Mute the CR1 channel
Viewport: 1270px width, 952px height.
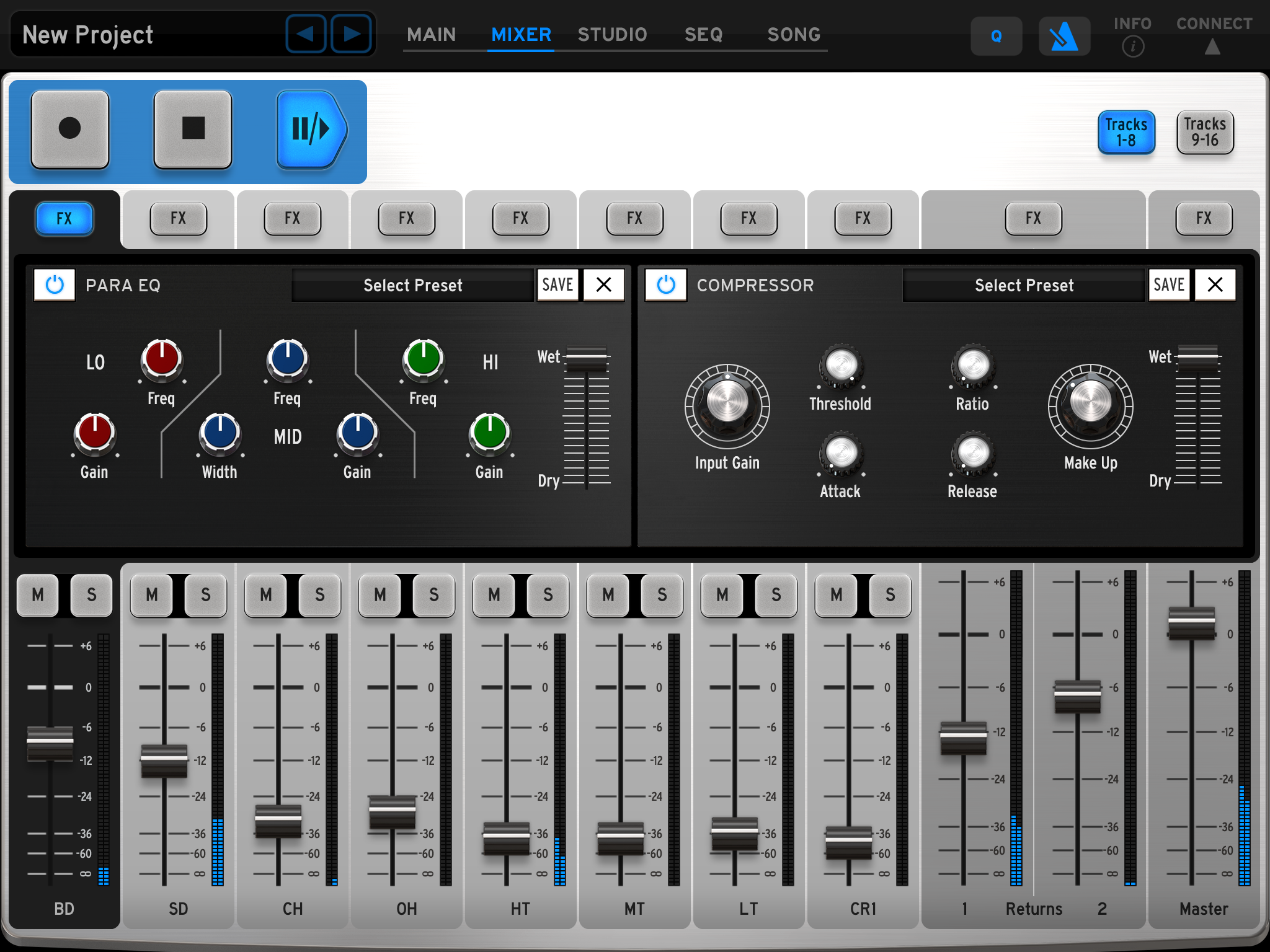coord(837,595)
